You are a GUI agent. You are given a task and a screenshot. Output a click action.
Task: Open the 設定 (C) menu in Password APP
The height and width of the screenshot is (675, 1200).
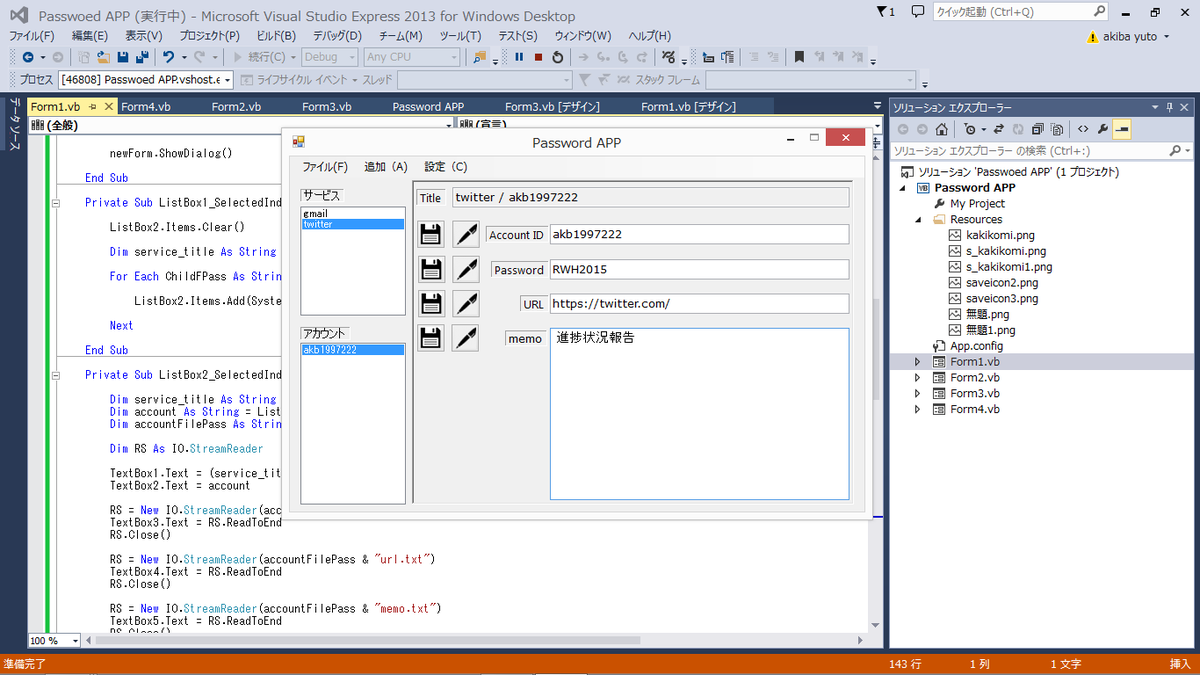click(x=445, y=167)
